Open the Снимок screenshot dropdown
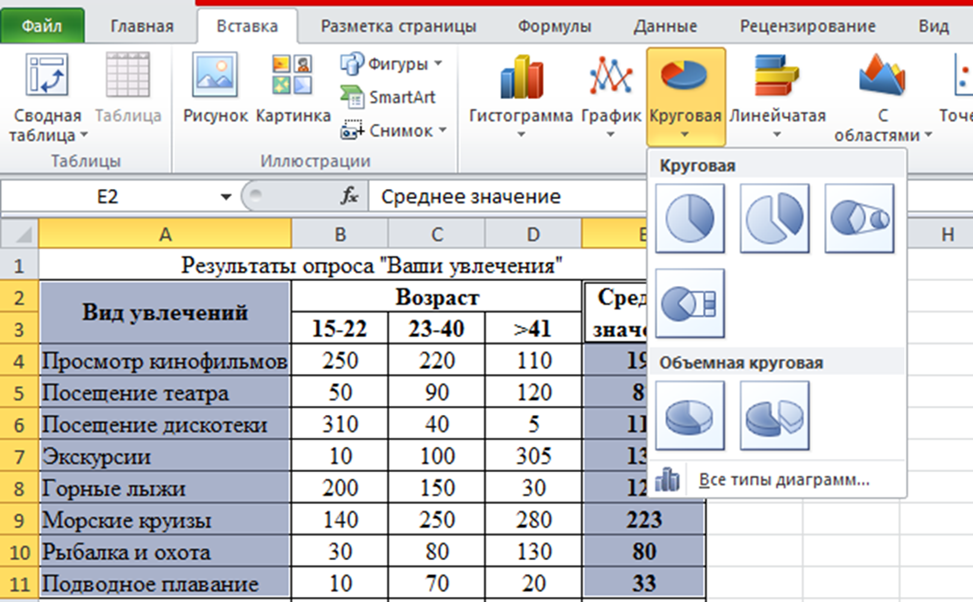 [x=393, y=130]
